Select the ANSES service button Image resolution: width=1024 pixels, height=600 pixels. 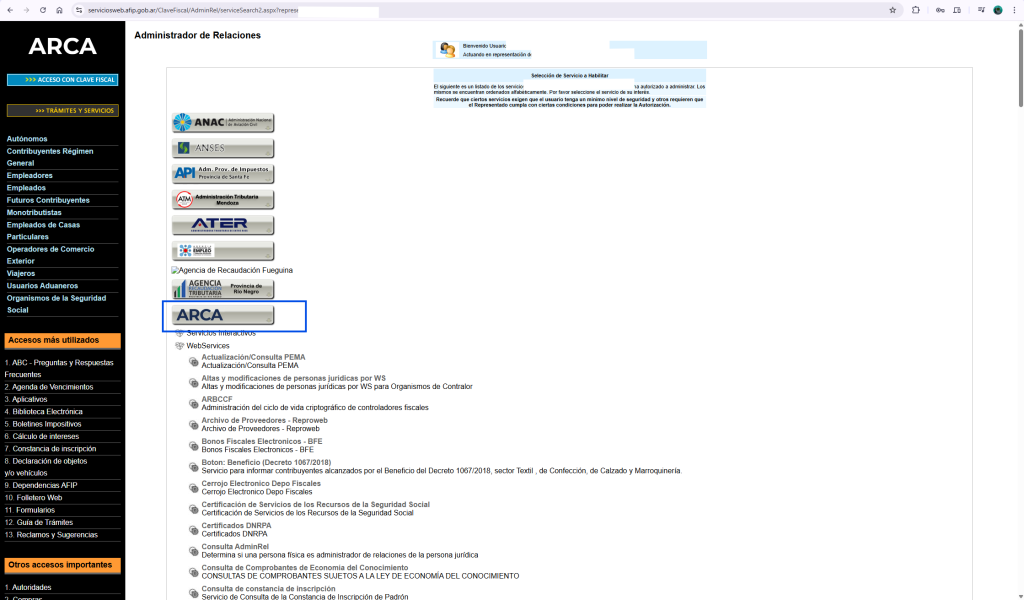[x=223, y=148]
